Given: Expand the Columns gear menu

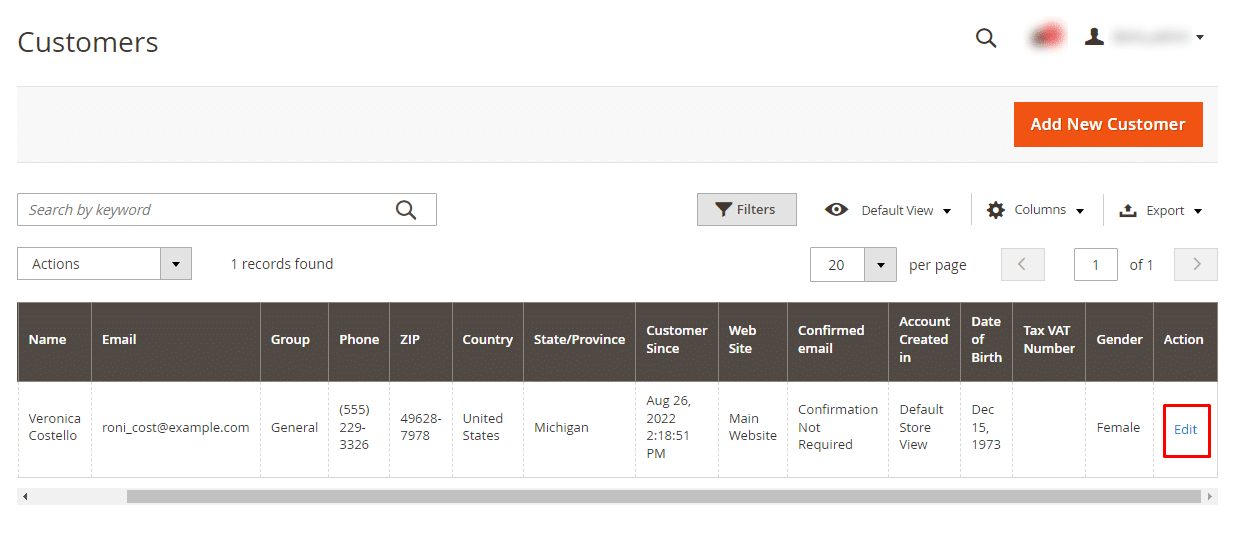Looking at the screenshot, I should (x=1035, y=210).
